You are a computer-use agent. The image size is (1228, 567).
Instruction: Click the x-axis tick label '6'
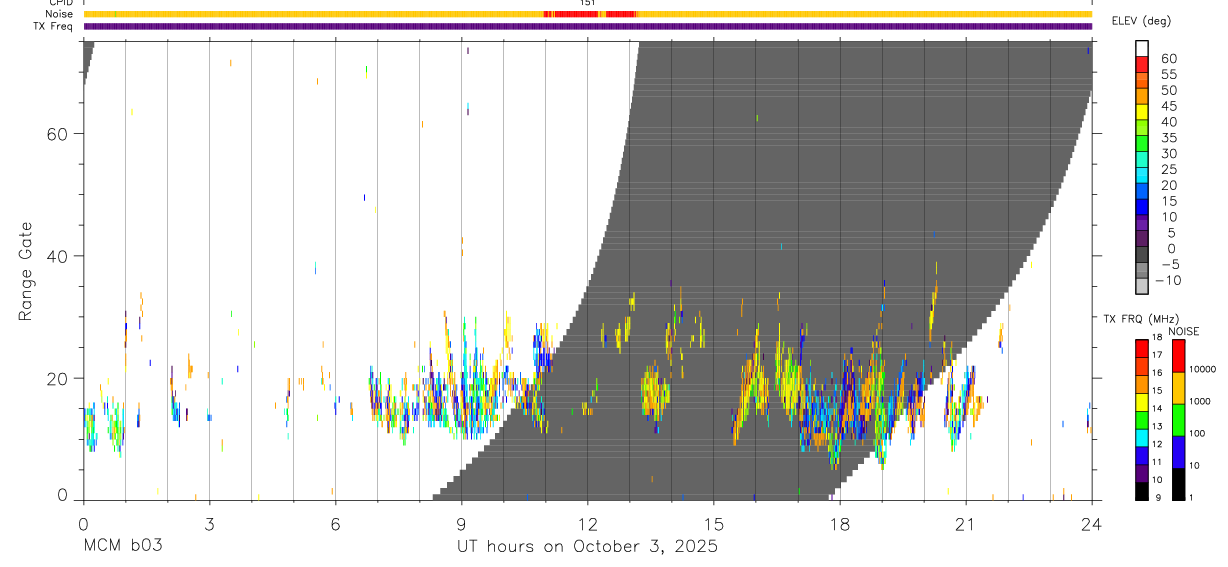click(x=335, y=524)
